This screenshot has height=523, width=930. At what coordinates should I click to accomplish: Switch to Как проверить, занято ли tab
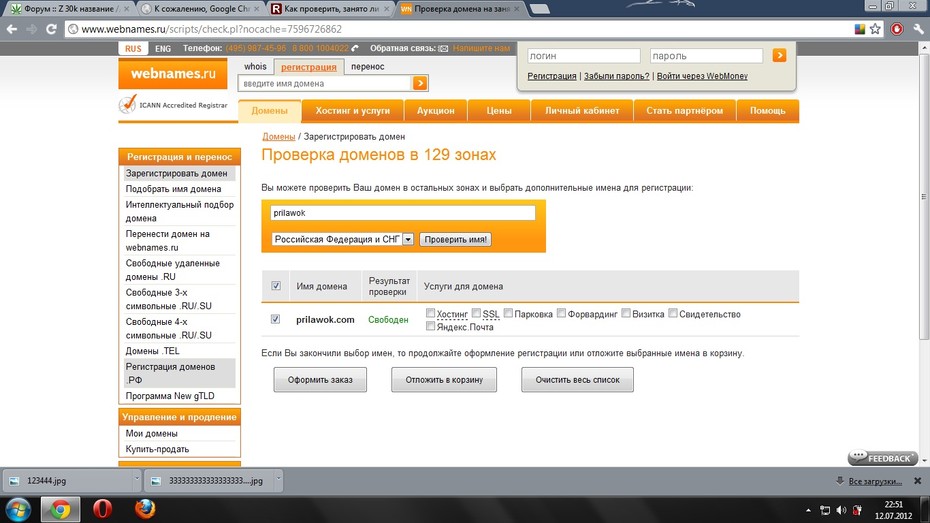[331, 9]
